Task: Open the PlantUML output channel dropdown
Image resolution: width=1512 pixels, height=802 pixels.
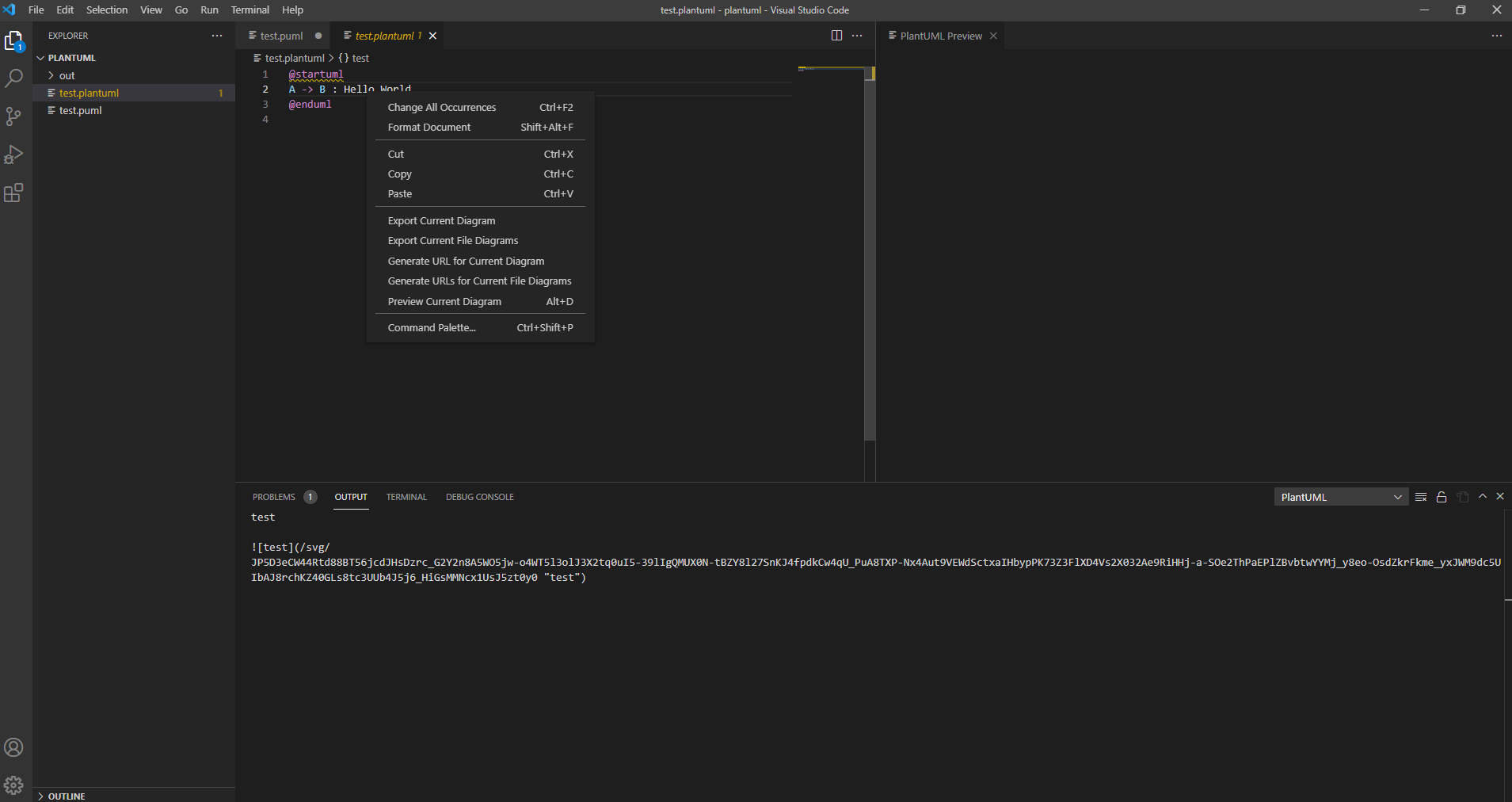Action: coord(1341,496)
